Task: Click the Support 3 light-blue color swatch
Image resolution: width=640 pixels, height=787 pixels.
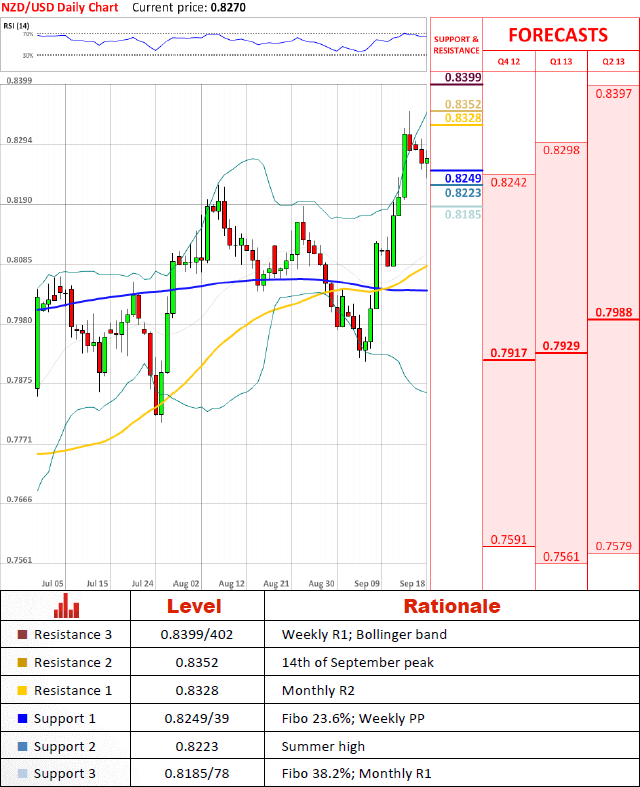Action: pos(22,773)
